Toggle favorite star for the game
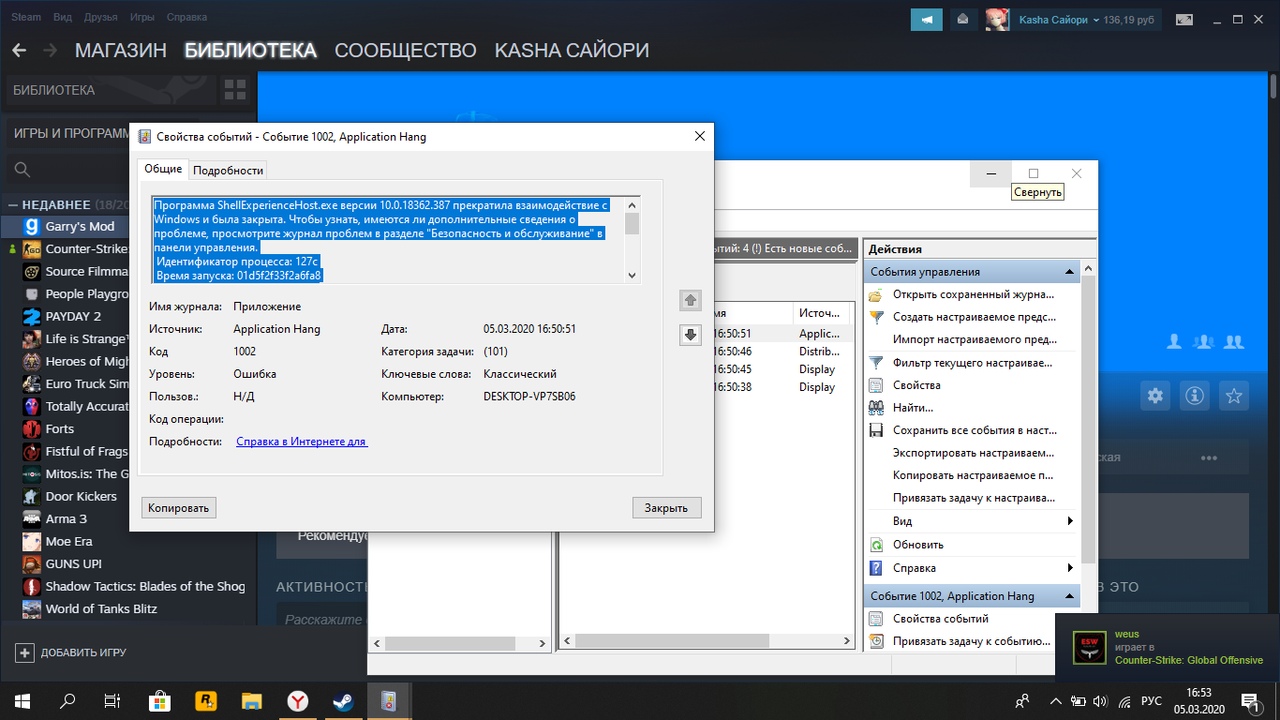1280x720 pixels. [x=1234, y=396]
